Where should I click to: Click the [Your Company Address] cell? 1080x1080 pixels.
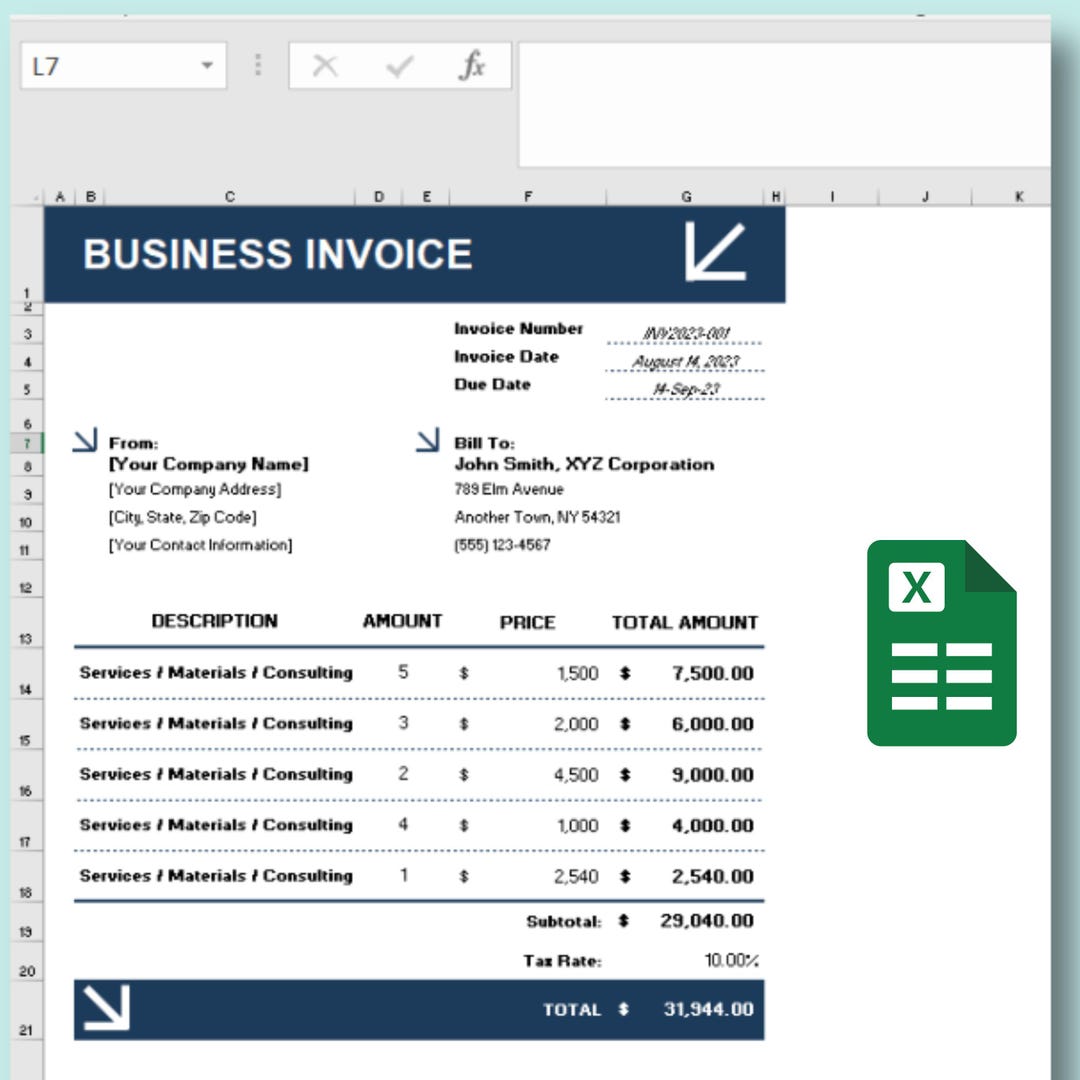click(195, 489)
